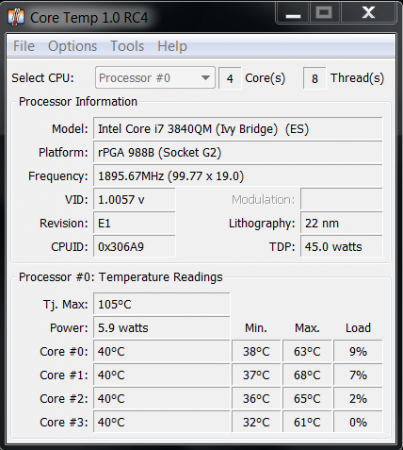Click Core #1 maximum temperature 68°C
The height and width of the screenshot is (450, 403).
tap(307, 375)
